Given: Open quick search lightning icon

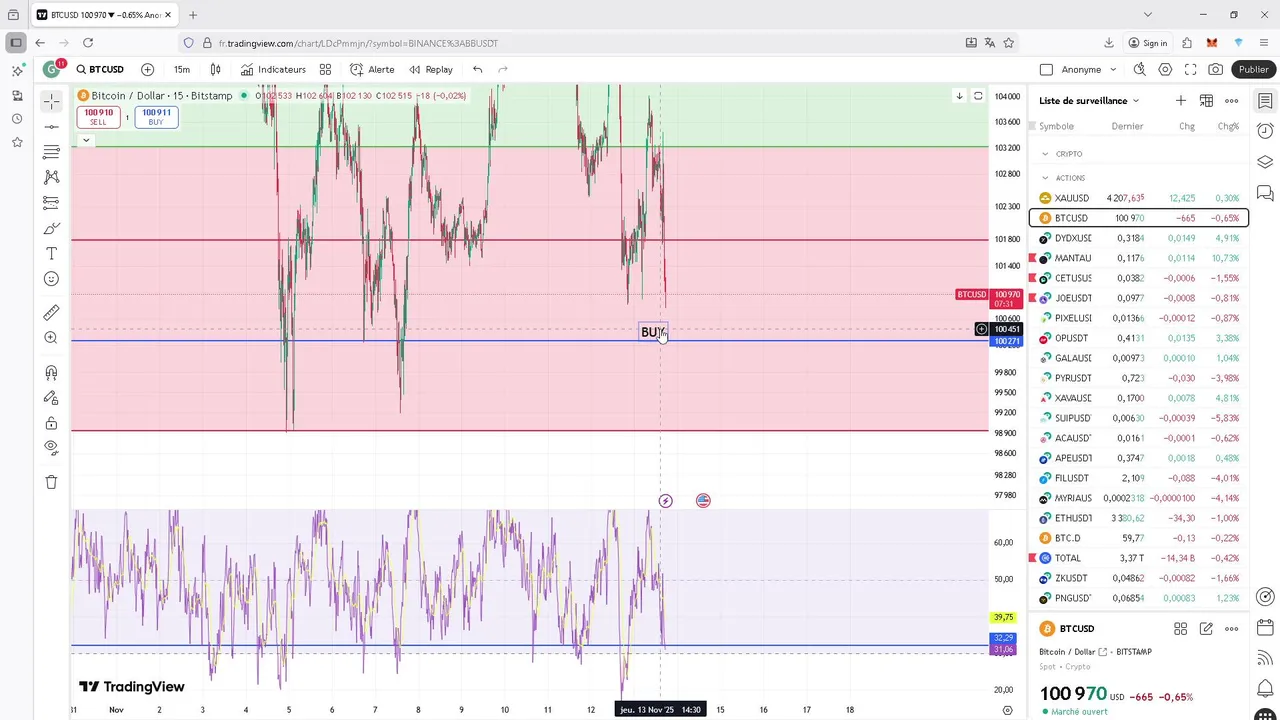Looking at the screenshot, I should [x=1140, y=69].
